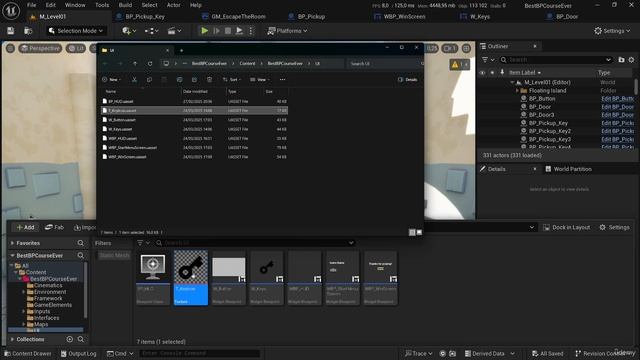Open the Cinematics clapperboard toolbar icon
This screenshot has height=360, width=640.
tap(174, 31)
